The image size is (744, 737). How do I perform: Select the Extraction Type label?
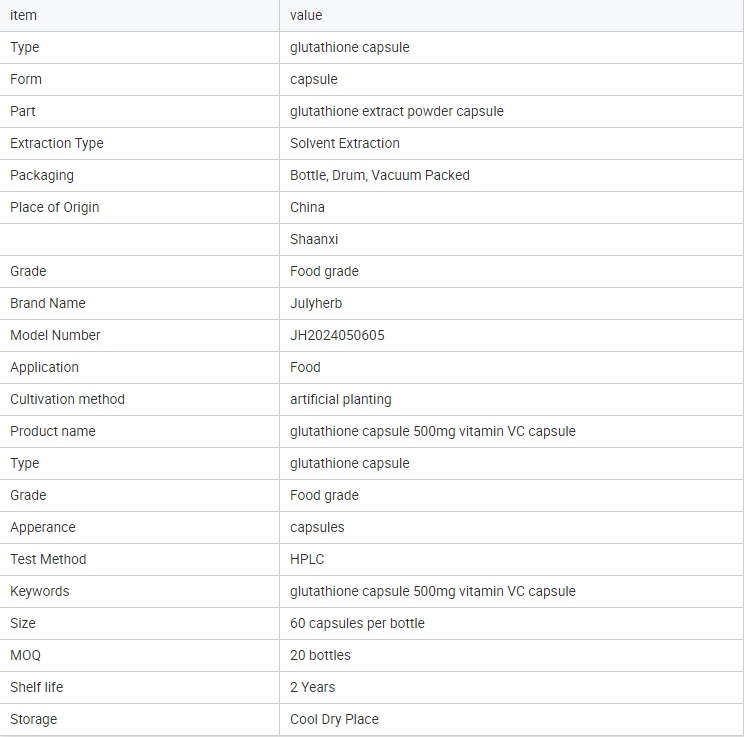tap(57, 143)
